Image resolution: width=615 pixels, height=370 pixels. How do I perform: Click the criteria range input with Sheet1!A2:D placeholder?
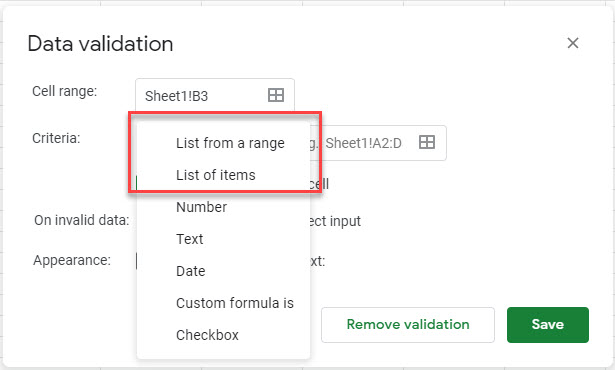[378, 143]
